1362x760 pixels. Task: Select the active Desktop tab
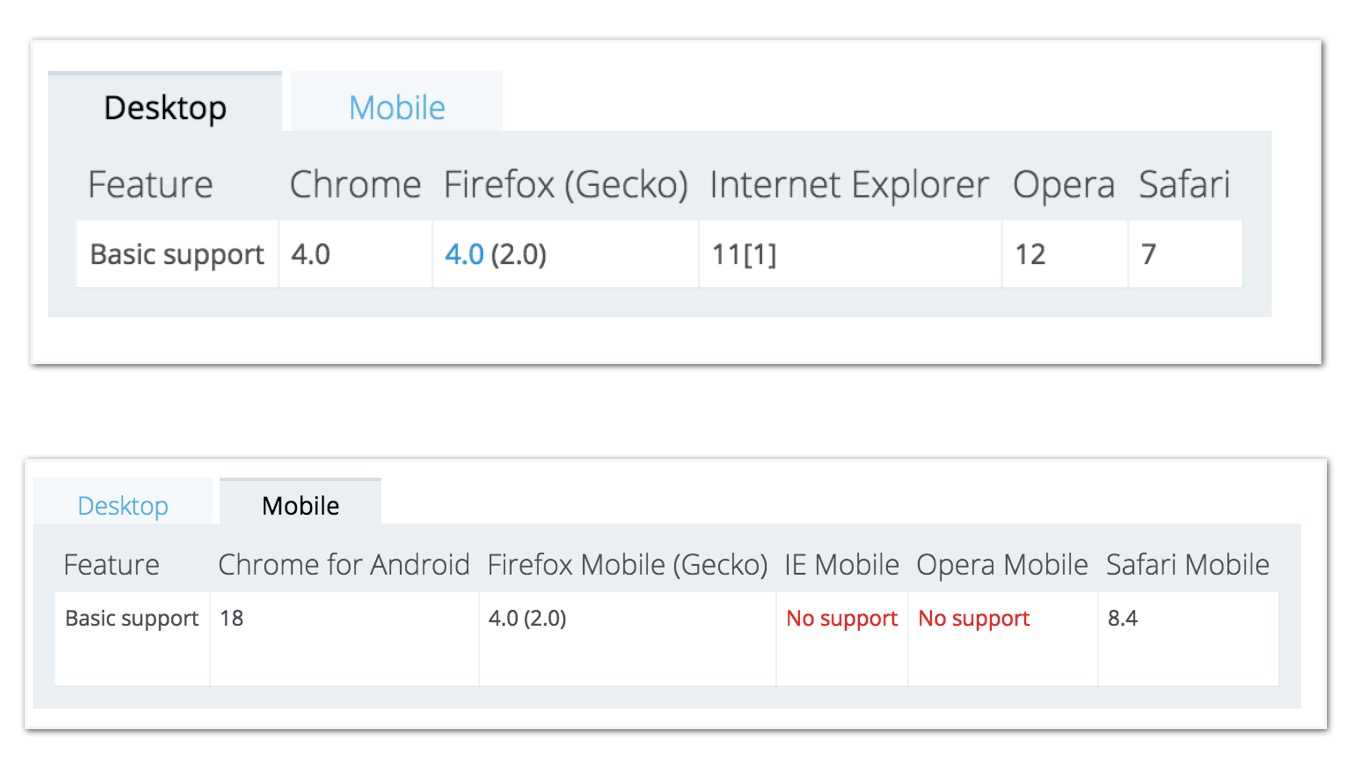click(165, 107)
